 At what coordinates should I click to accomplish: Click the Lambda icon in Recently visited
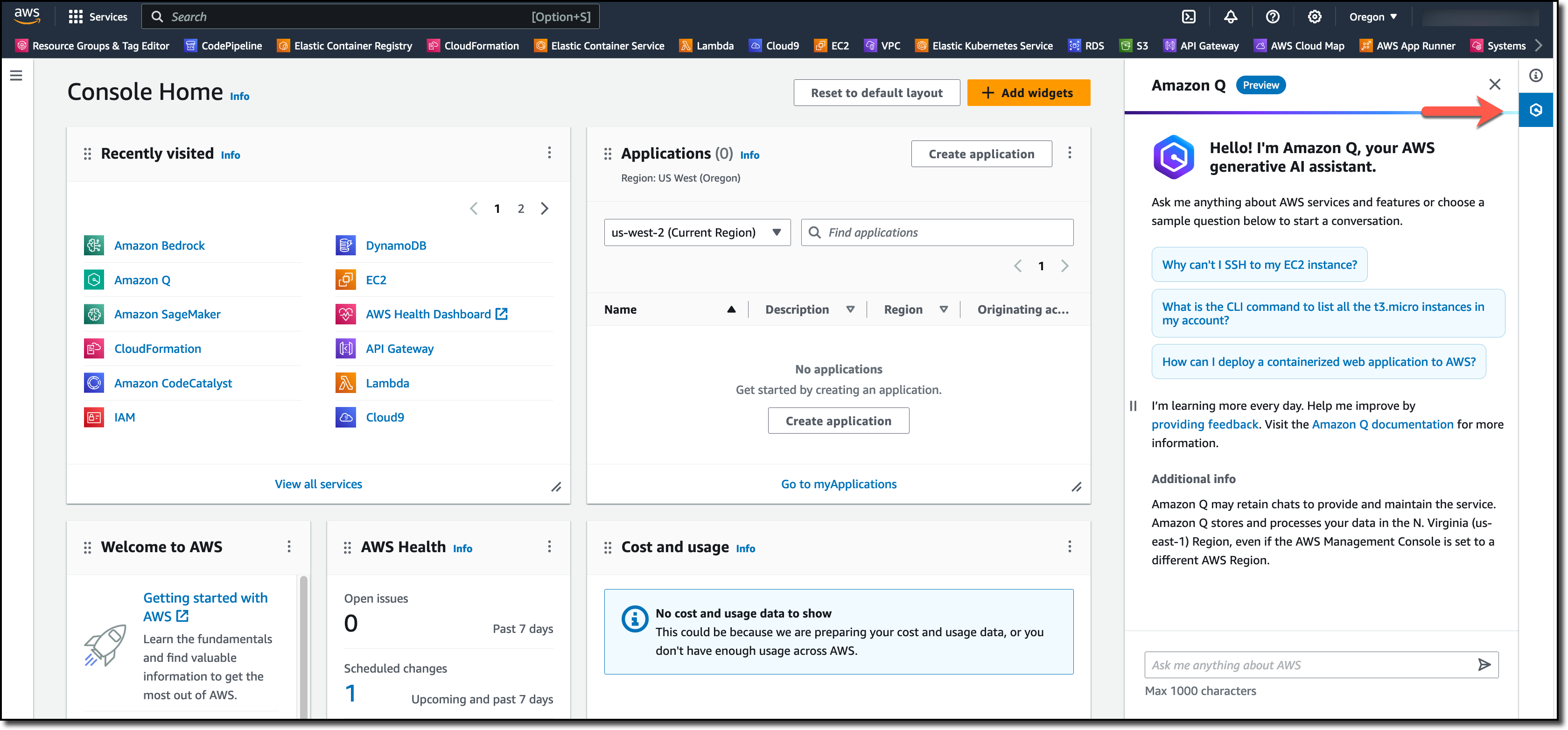[346, 383]
